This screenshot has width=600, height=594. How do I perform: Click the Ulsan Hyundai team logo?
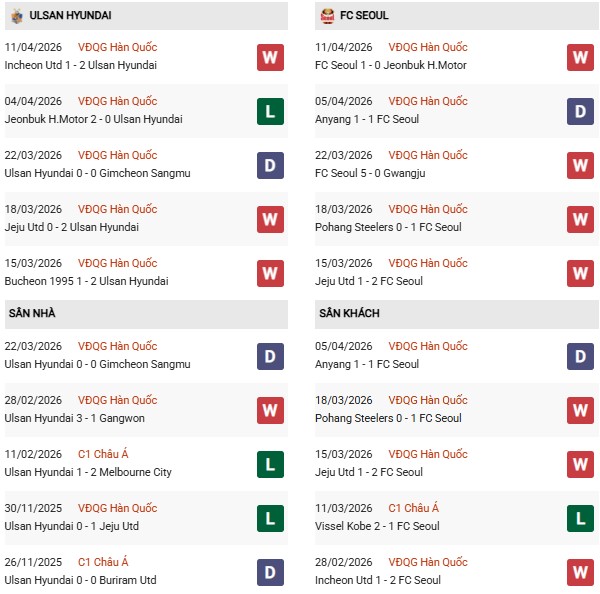(x=17, y=16)
